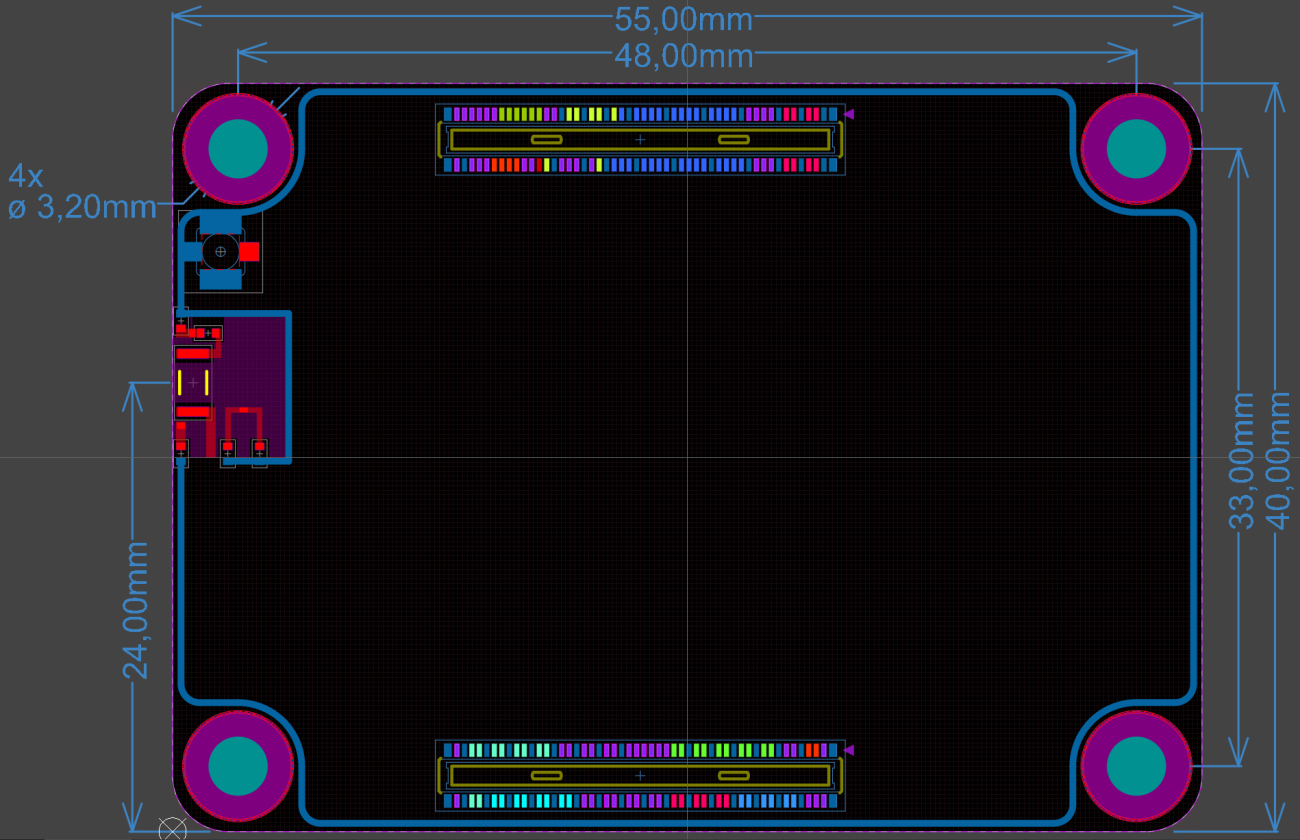1300x840 pixels.
Task: Click the U.FL antenna connector footprint
Action: pyautogui.click(x=220, y=250)
